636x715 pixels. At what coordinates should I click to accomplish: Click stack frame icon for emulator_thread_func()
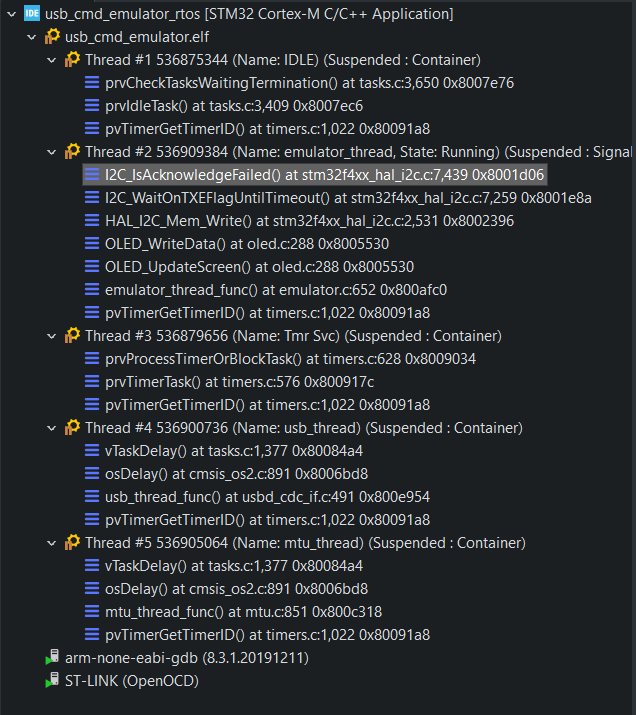click(x=92, y=290)
